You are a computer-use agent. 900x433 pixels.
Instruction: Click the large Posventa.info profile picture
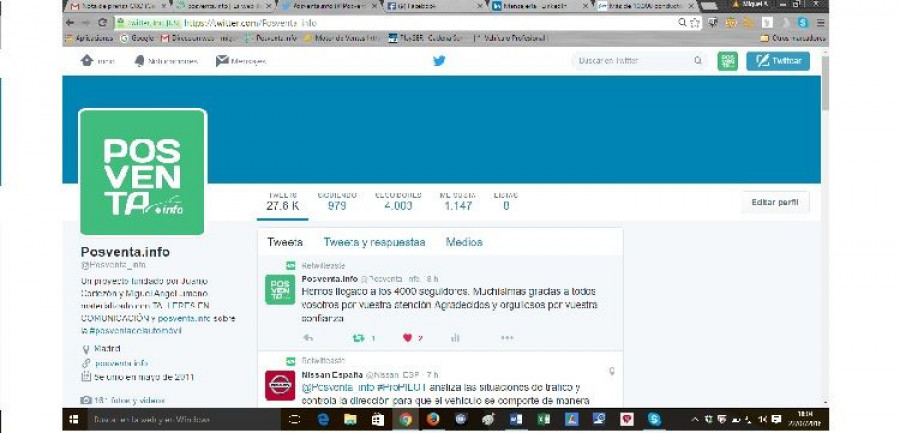tap(142, 172)
